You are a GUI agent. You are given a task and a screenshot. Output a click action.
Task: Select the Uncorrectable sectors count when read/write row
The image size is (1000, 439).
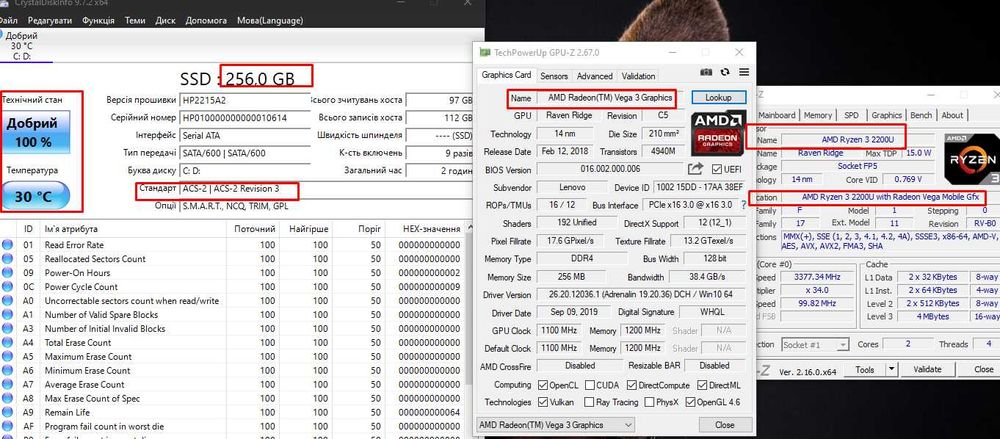[x=233, y=301]
